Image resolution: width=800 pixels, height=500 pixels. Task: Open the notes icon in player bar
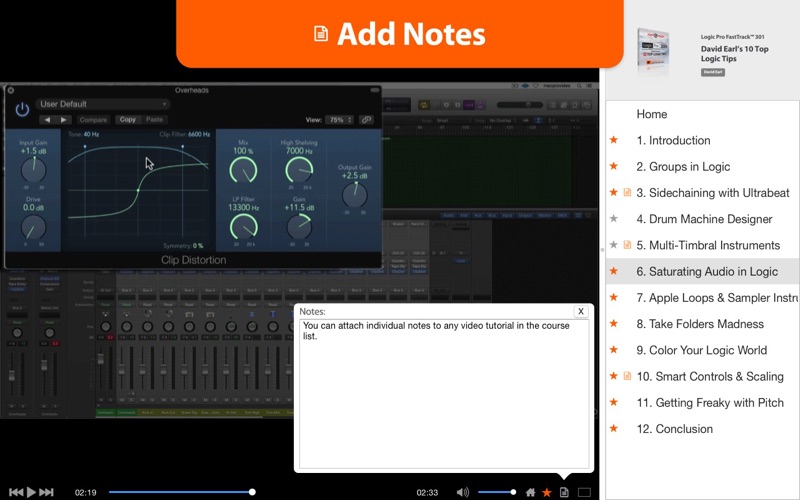point(564,492)
